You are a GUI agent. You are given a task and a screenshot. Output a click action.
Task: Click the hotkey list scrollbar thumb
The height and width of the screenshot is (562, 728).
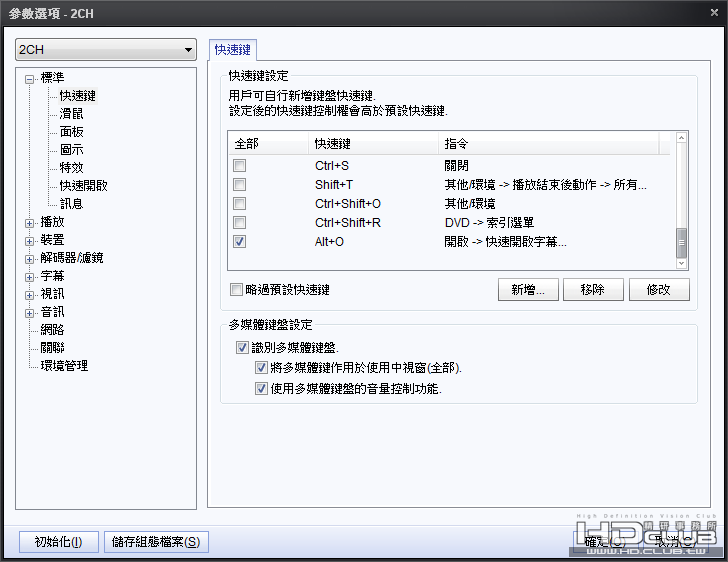pyautogui.click(x=681, y=243)
